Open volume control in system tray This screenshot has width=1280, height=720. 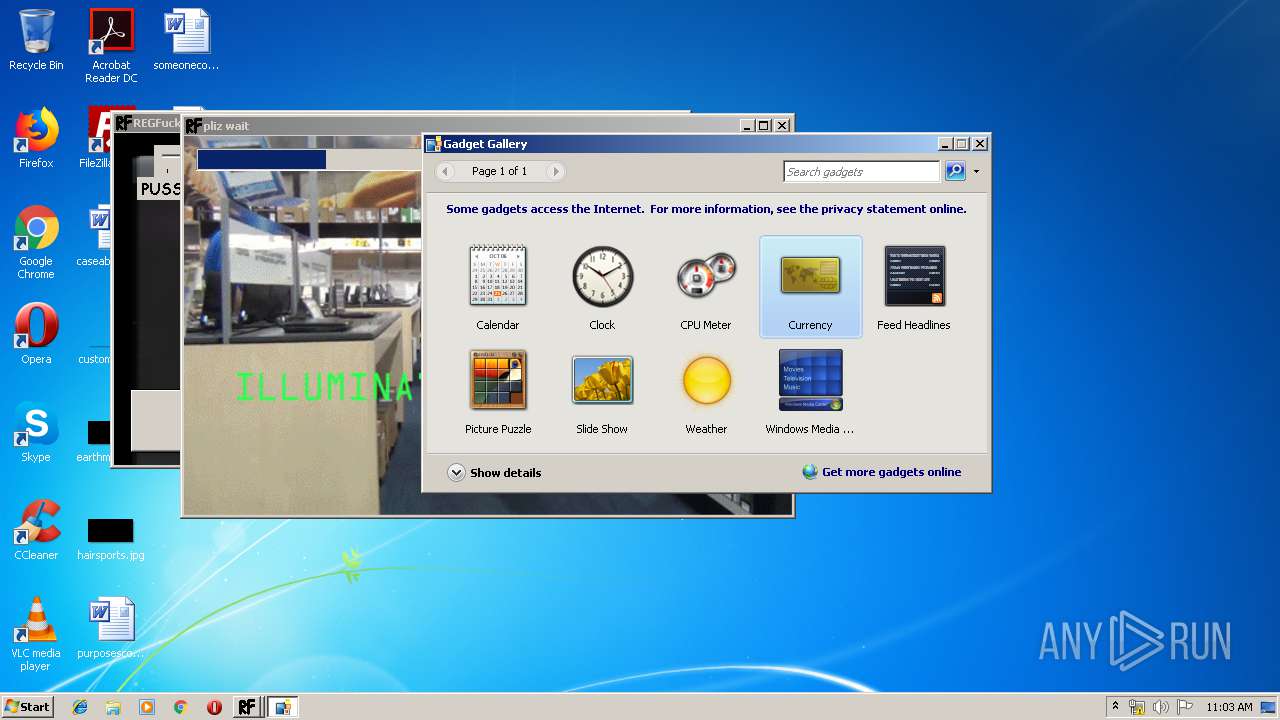click(x=1161, y=707)
